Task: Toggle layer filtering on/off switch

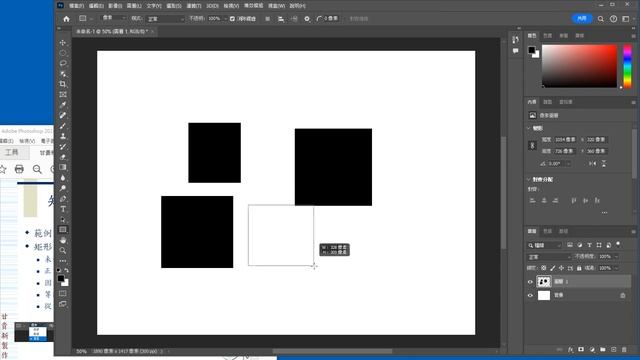Action: (x=618, y=244)
